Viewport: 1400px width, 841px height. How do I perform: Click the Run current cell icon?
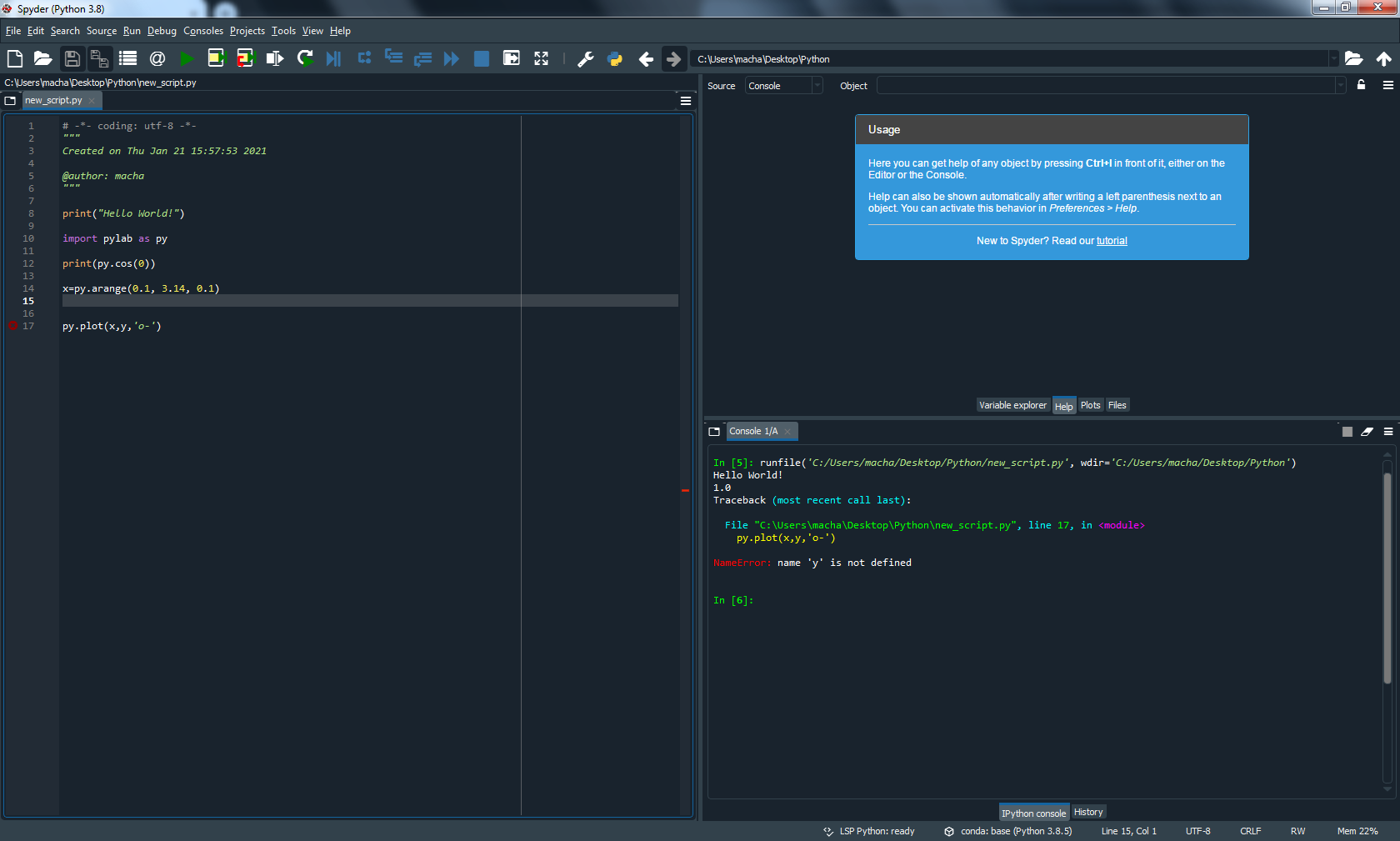pyautogui.click(x=216, y=58)
